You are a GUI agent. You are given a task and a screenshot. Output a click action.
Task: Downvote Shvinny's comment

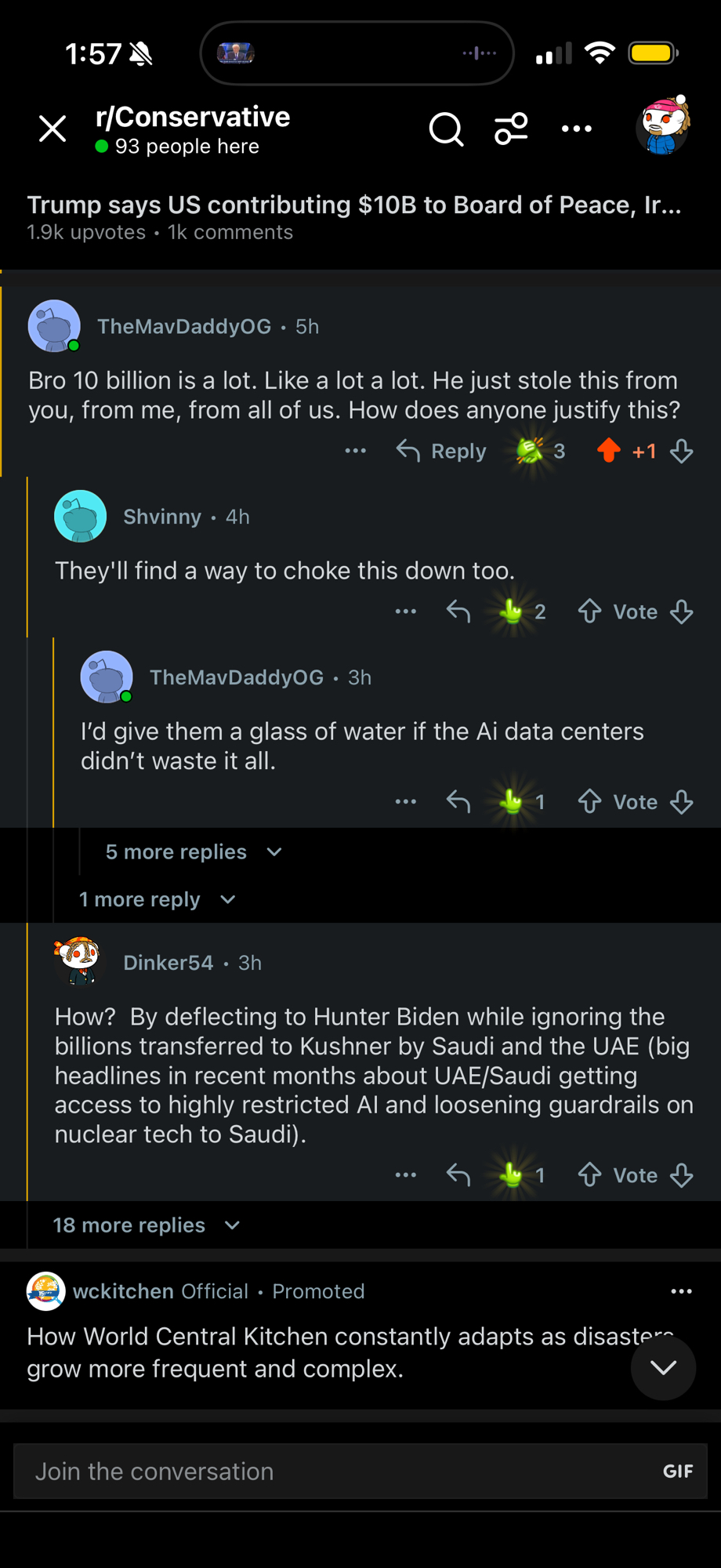pyautogui.click(x=682, y=612)
